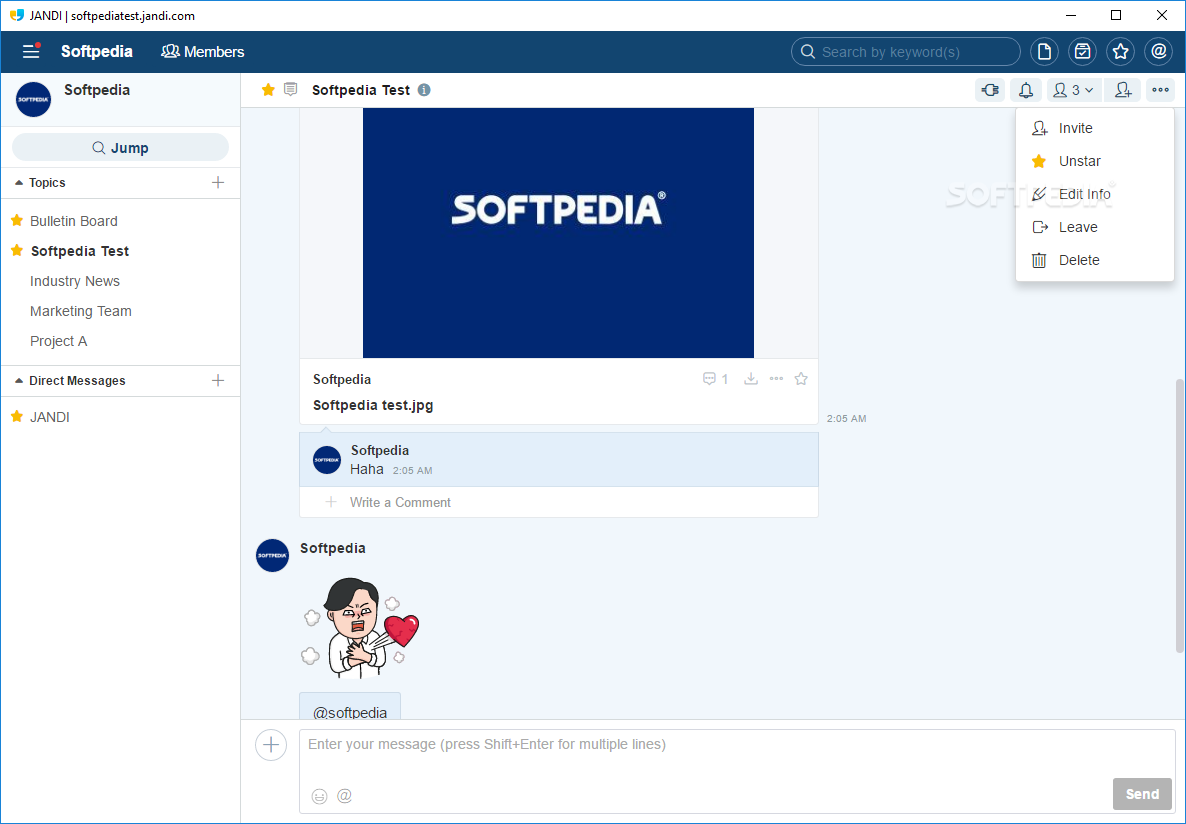Toggle the star beside JANDI chat

[17, 416]
